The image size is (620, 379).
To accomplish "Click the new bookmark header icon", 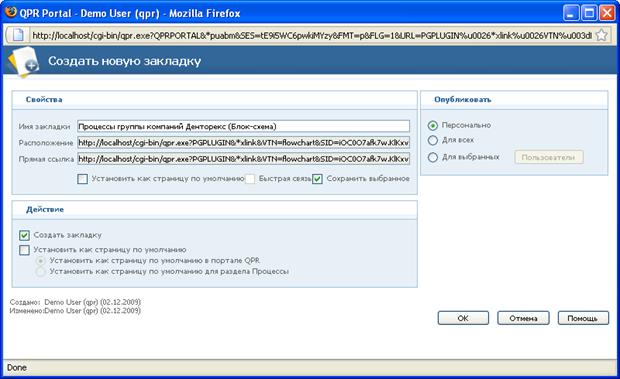I will click(24, 62).
